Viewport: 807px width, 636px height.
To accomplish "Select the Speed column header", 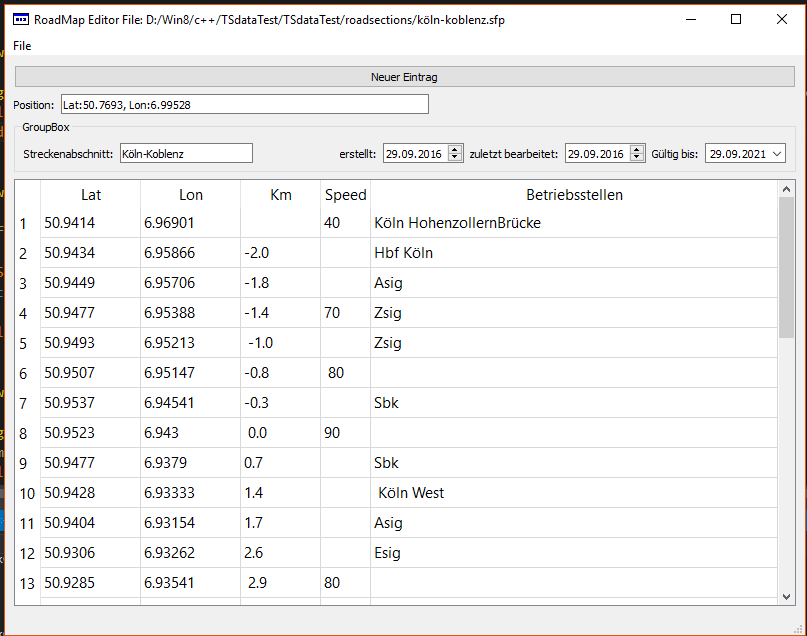I will tap(345, 195).
